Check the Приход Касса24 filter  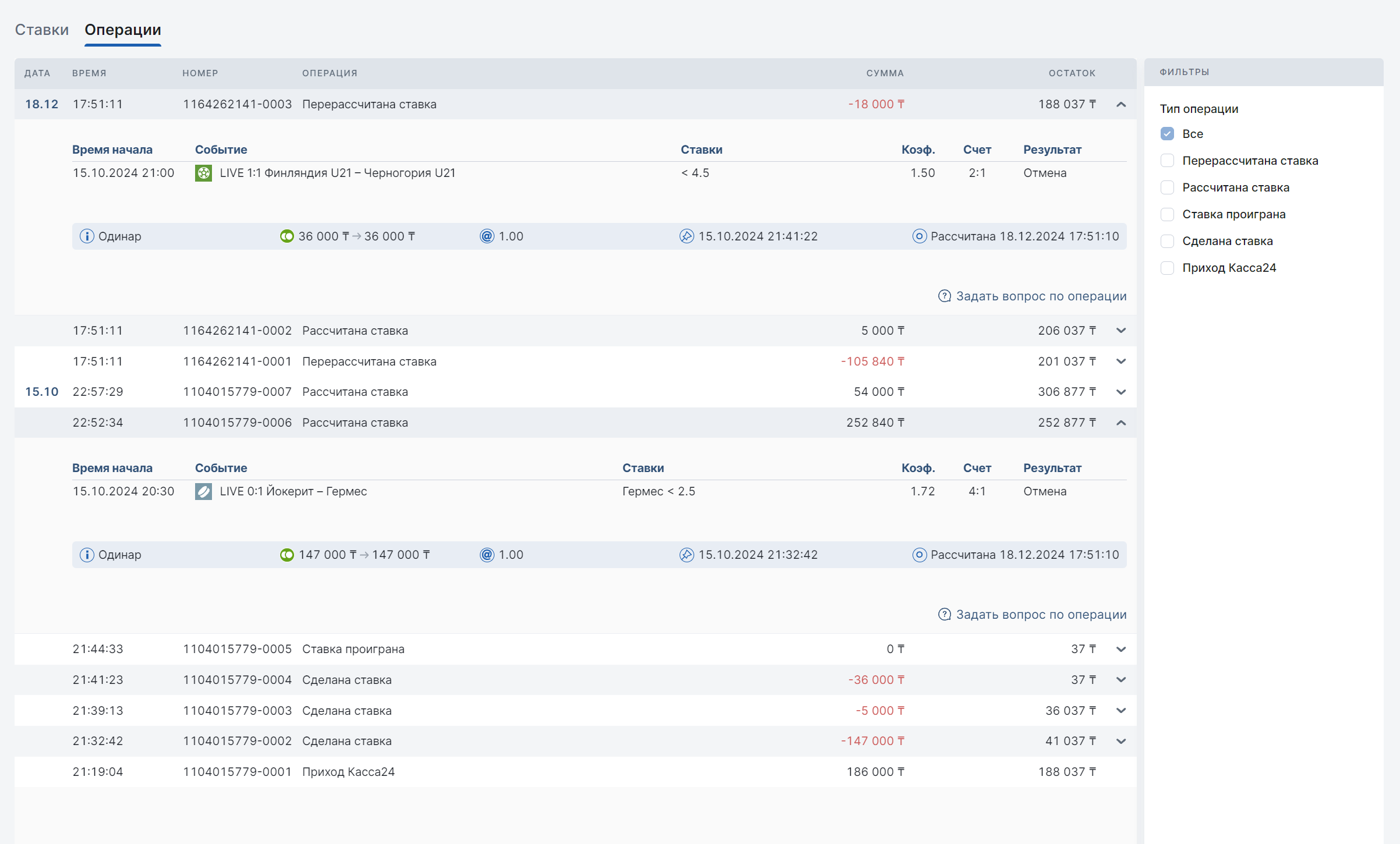pos(1167,268)
